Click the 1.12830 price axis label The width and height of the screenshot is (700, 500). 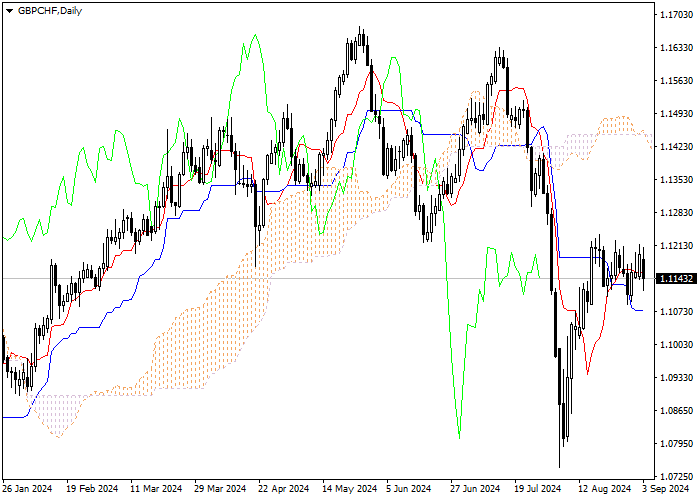pos(676,213)
